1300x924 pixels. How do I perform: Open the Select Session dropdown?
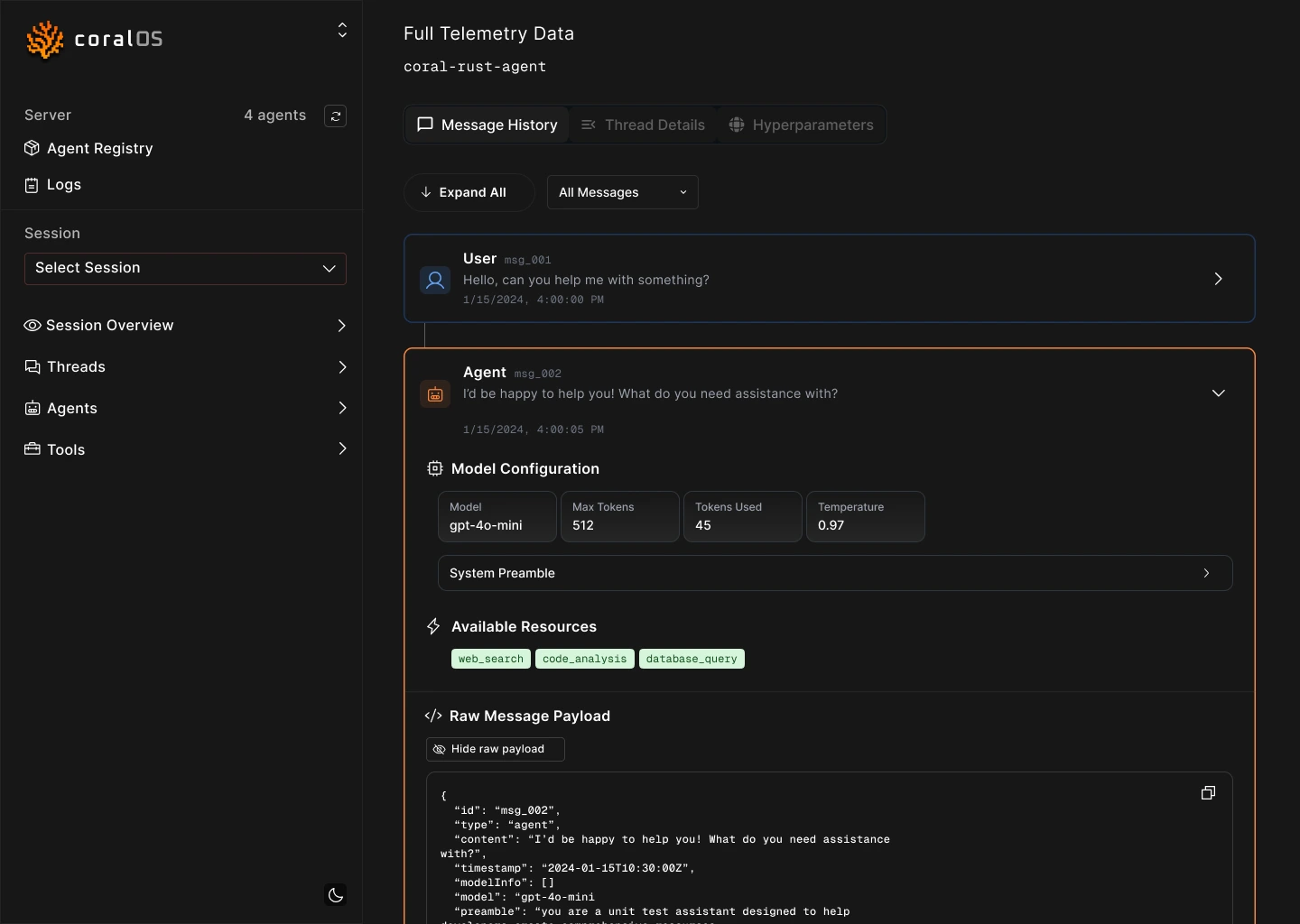pos(185,269)
